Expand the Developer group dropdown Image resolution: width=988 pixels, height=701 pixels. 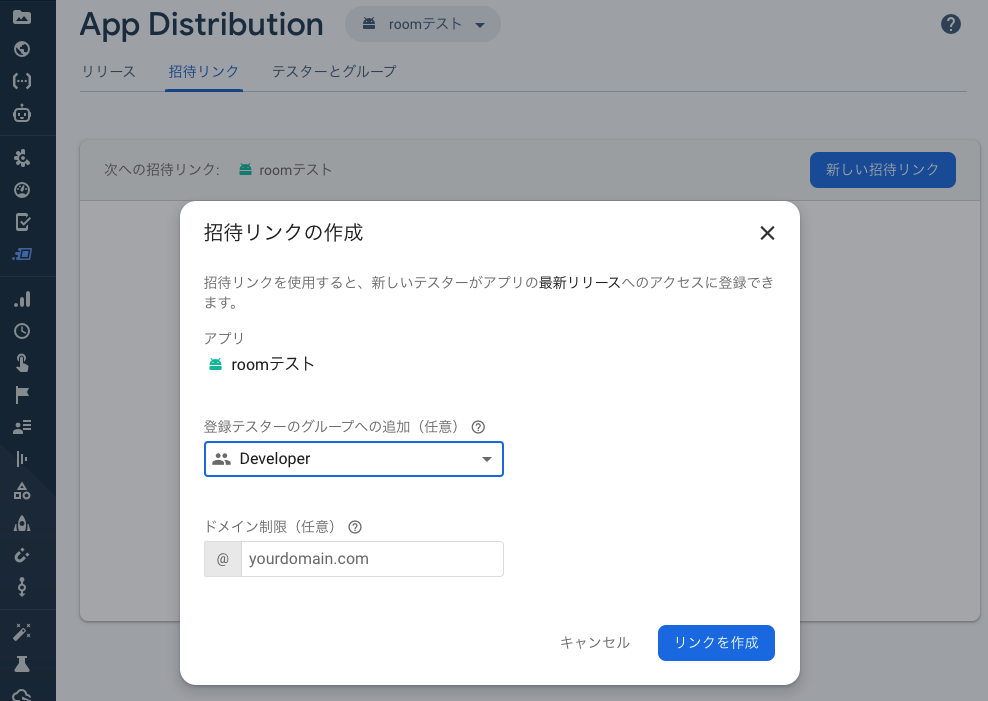click(x=353, y=459)
